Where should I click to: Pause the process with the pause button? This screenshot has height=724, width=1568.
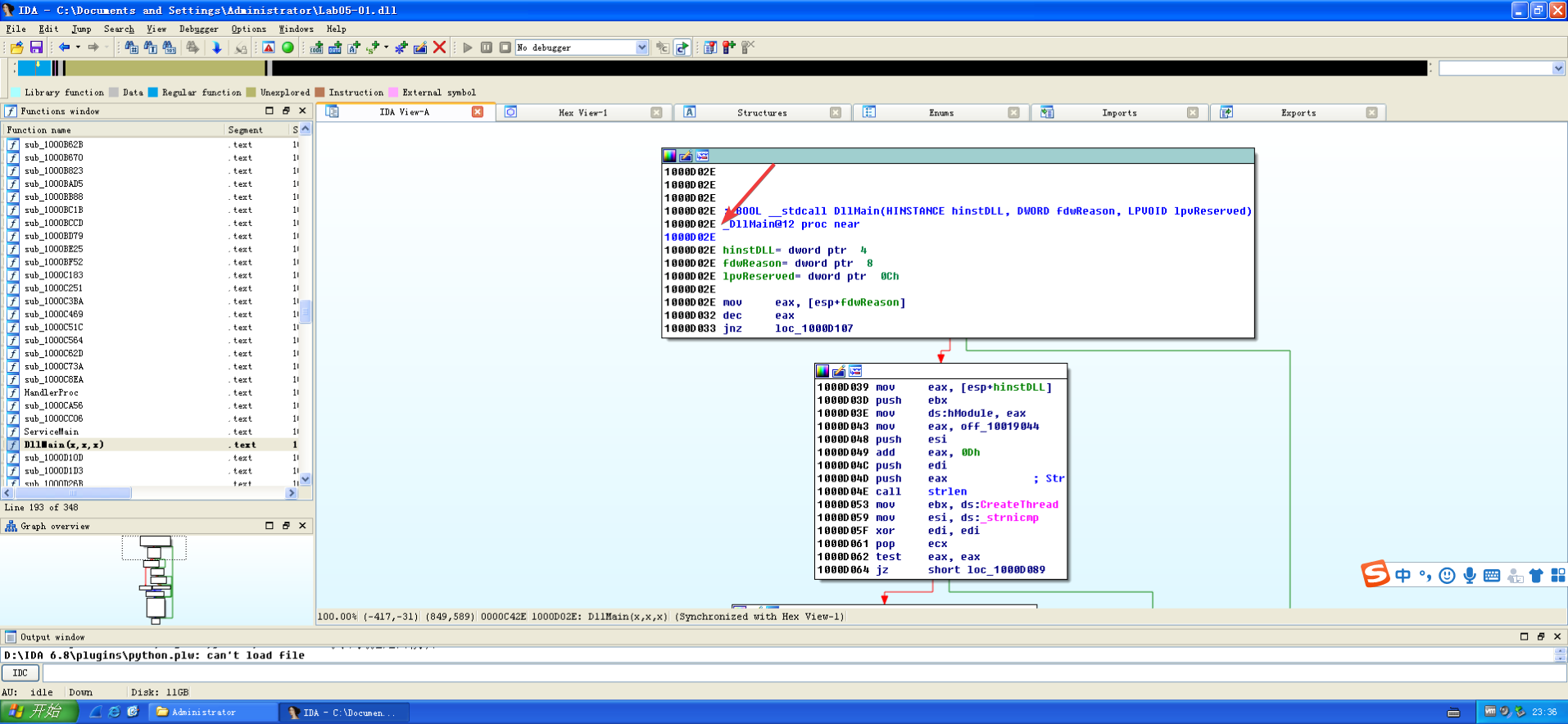[487, 48]
